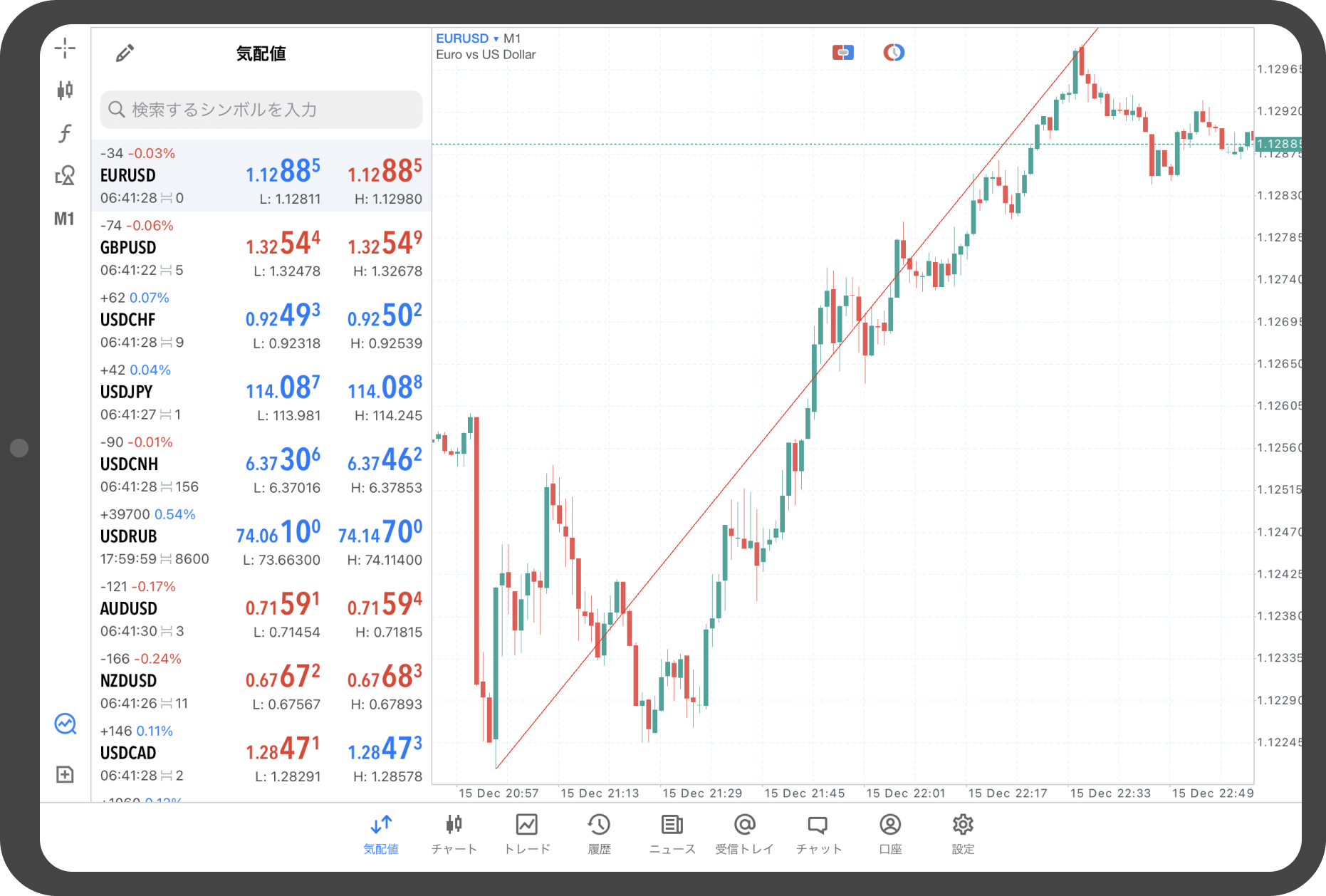This screenshot has height=896, width=1326.
Task: Open the 設定 settings tab
Action: pyautogui.click(x=963, y=833)
